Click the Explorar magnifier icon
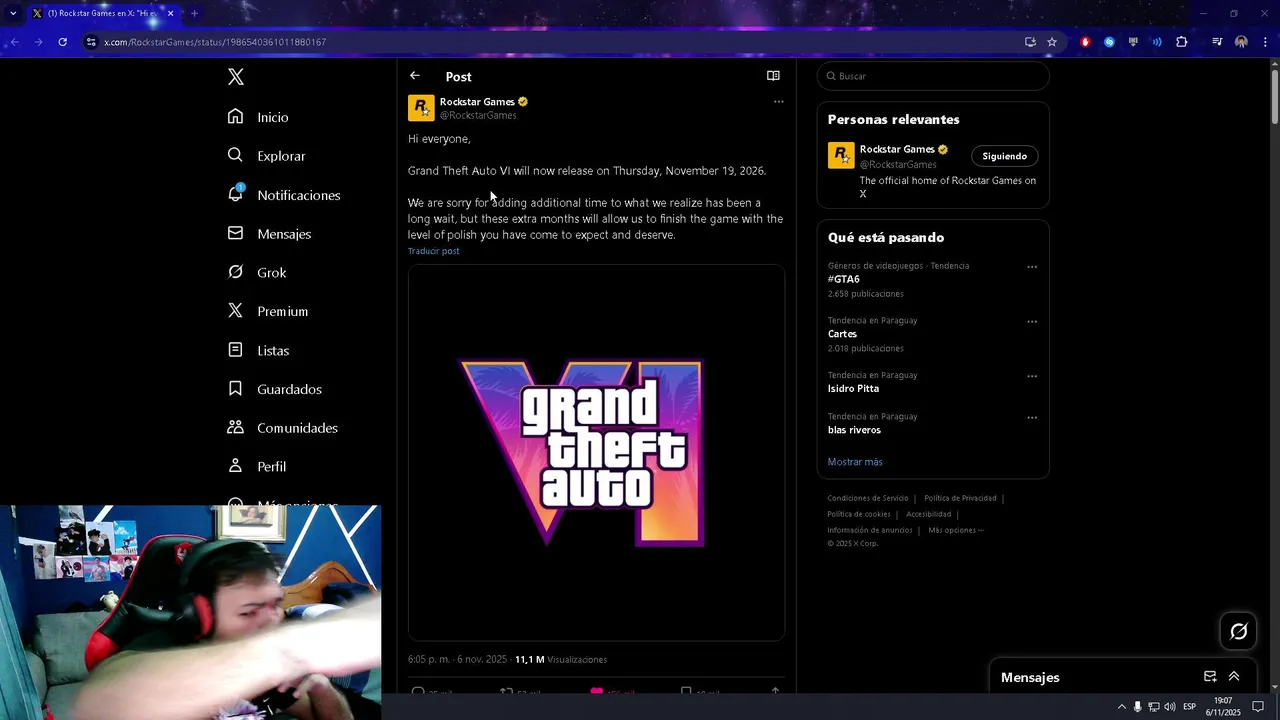Screen dimensions: 1280x720 pos(235,155)
